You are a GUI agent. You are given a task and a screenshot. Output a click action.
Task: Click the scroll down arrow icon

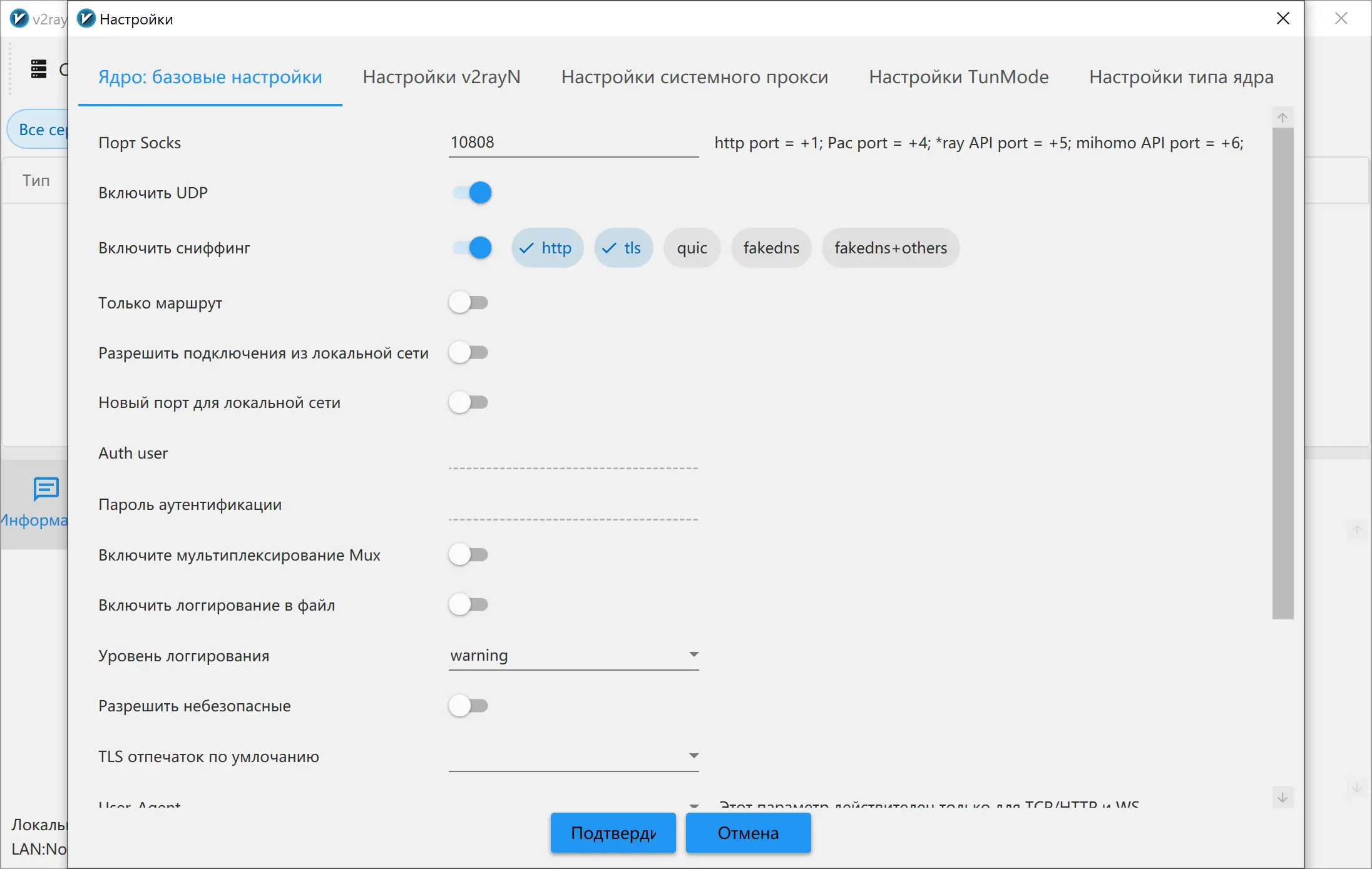(1282, 797)
